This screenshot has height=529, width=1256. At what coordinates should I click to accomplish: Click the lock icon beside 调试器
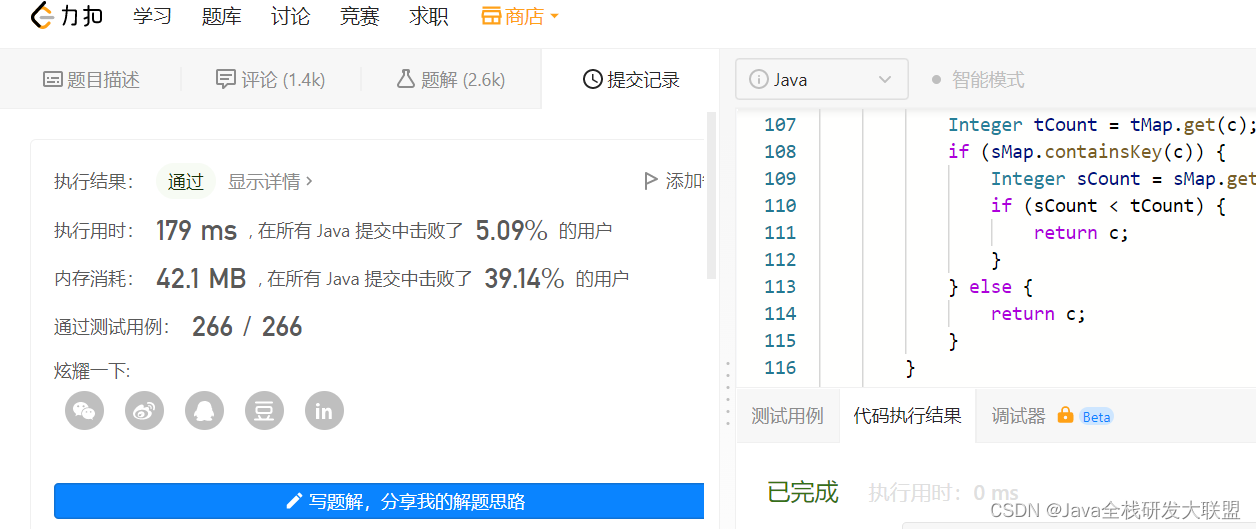tap(1065, 415)
